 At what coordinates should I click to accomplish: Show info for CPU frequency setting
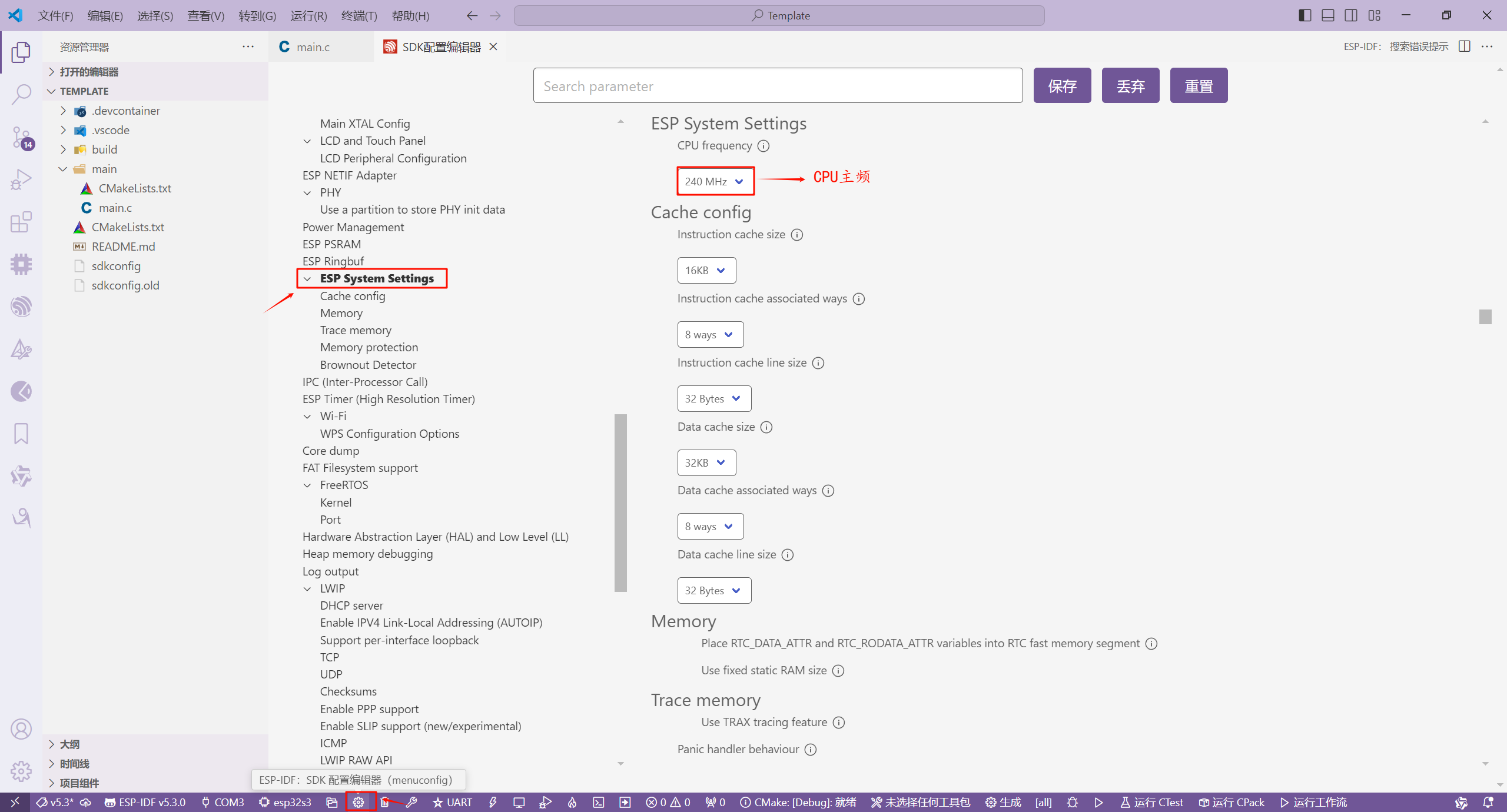pos(764,146)
